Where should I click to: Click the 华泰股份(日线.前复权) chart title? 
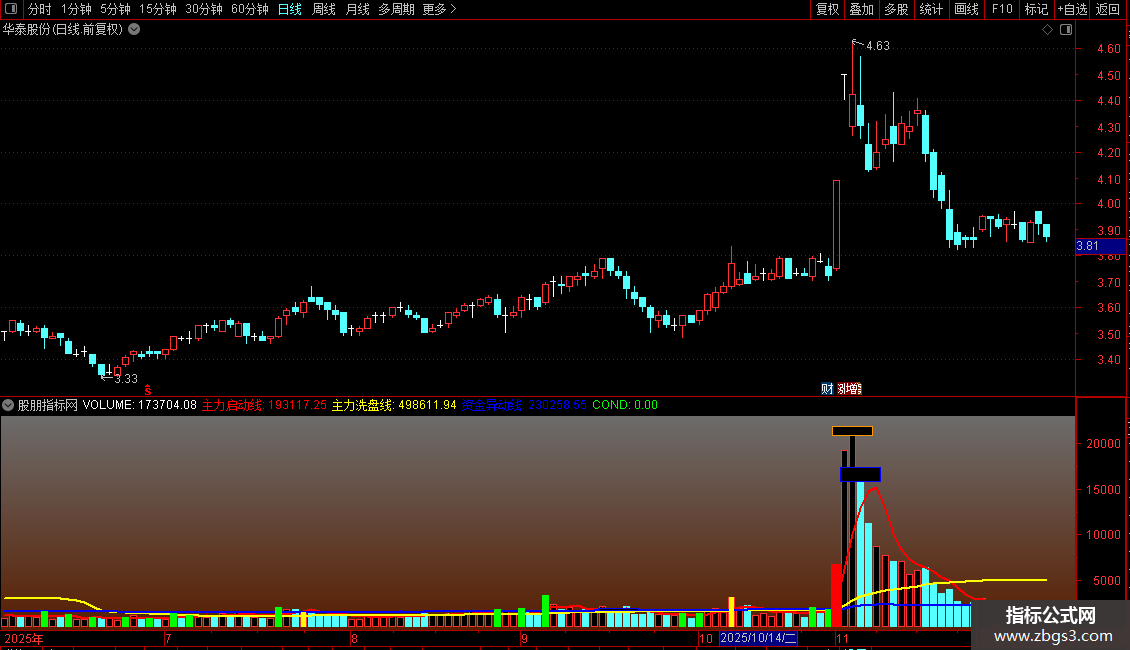point(63,30)
